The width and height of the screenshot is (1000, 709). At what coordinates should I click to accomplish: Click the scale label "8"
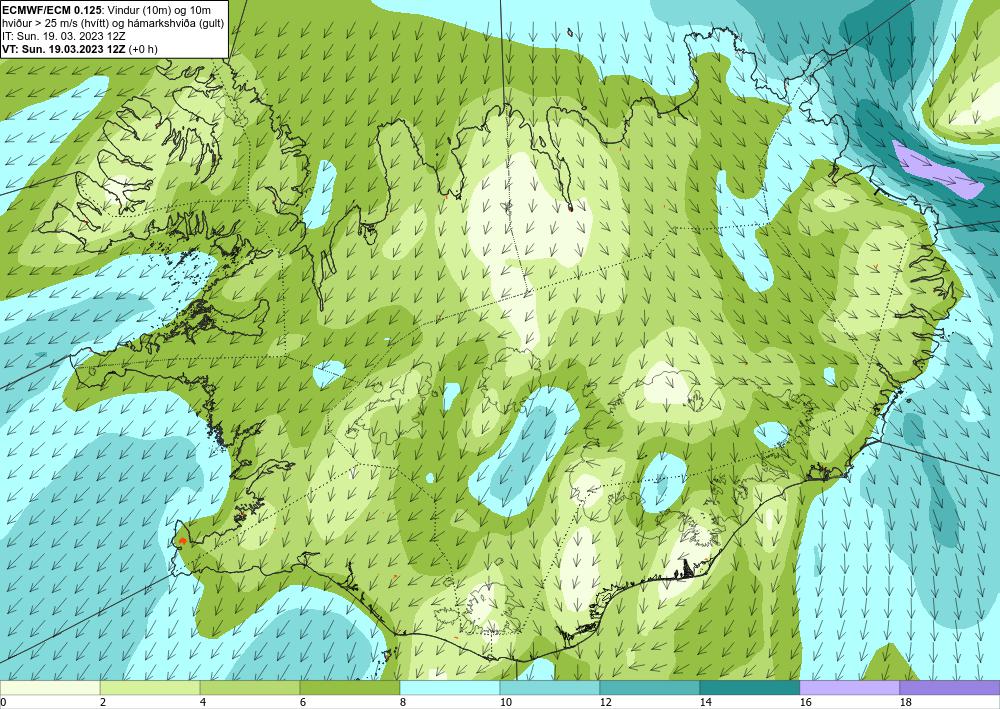pos(404,703)
